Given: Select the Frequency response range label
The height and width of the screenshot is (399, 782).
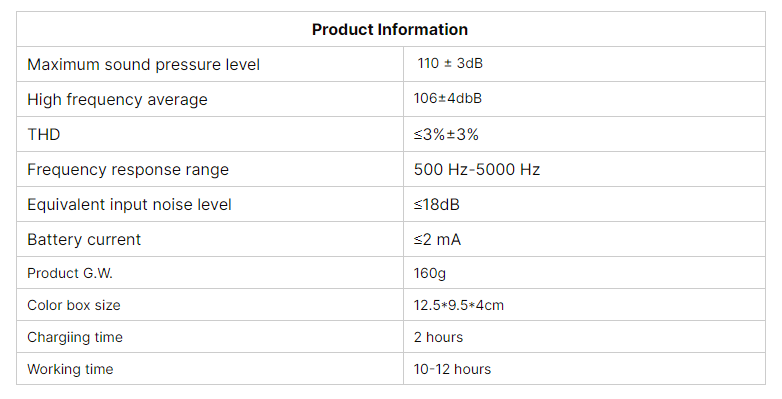Looking at the screenshot, I should tap(128, 170).
